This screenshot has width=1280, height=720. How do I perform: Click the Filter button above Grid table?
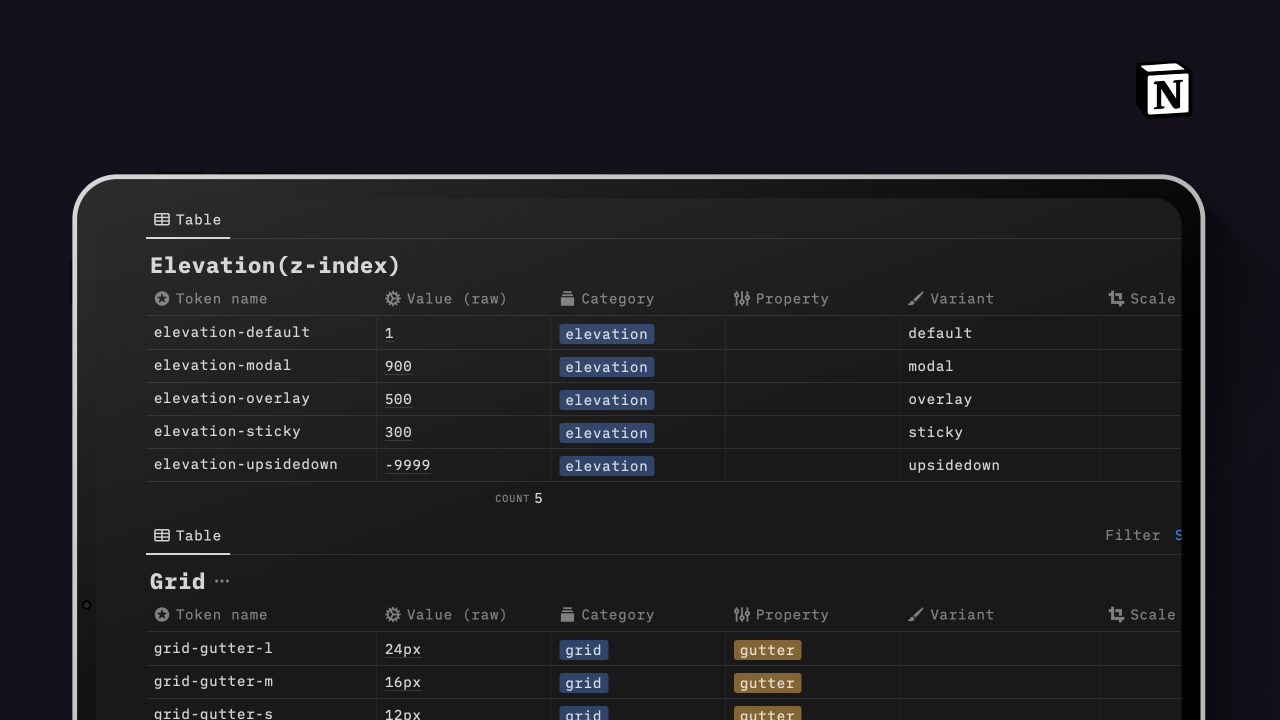(x=1133, y=536)
